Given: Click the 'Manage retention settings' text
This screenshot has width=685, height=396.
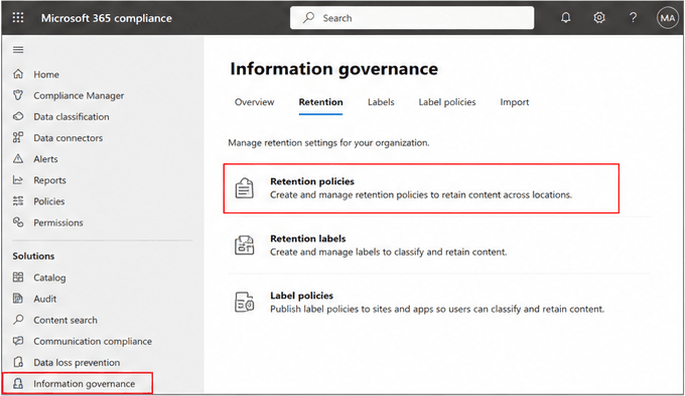Looking at the screenshot, I should coord(329,143).
